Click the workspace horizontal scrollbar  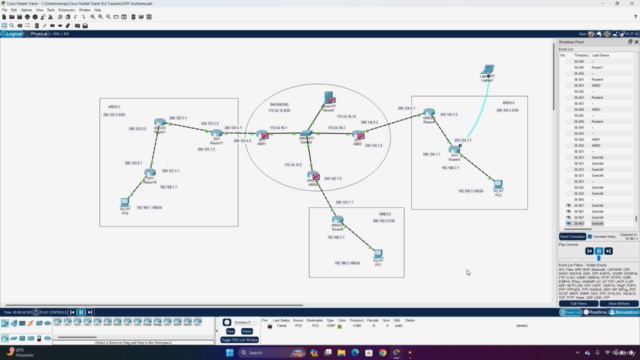[x=154, y=305]
